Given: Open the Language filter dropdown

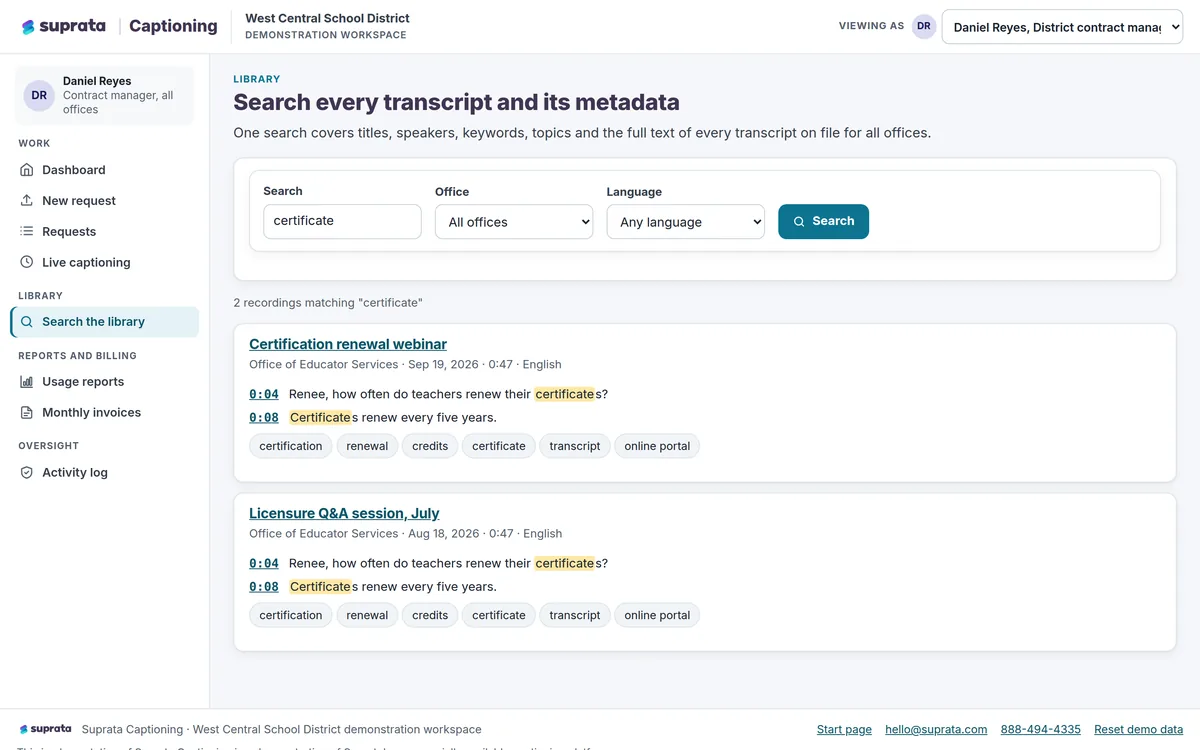Looking at the screenshot, I should coord(686,222).
